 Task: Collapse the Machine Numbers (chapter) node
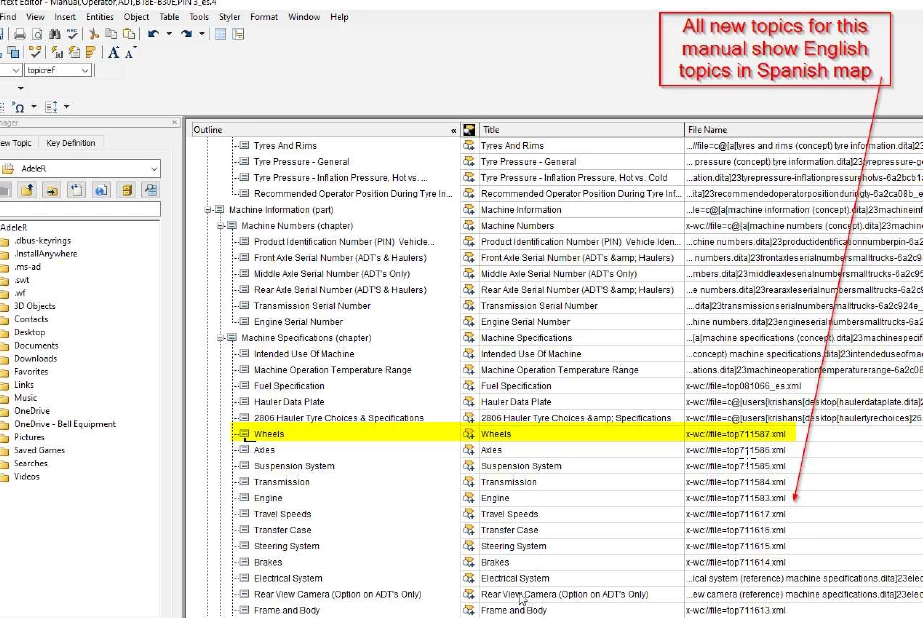tap(220, 226)
